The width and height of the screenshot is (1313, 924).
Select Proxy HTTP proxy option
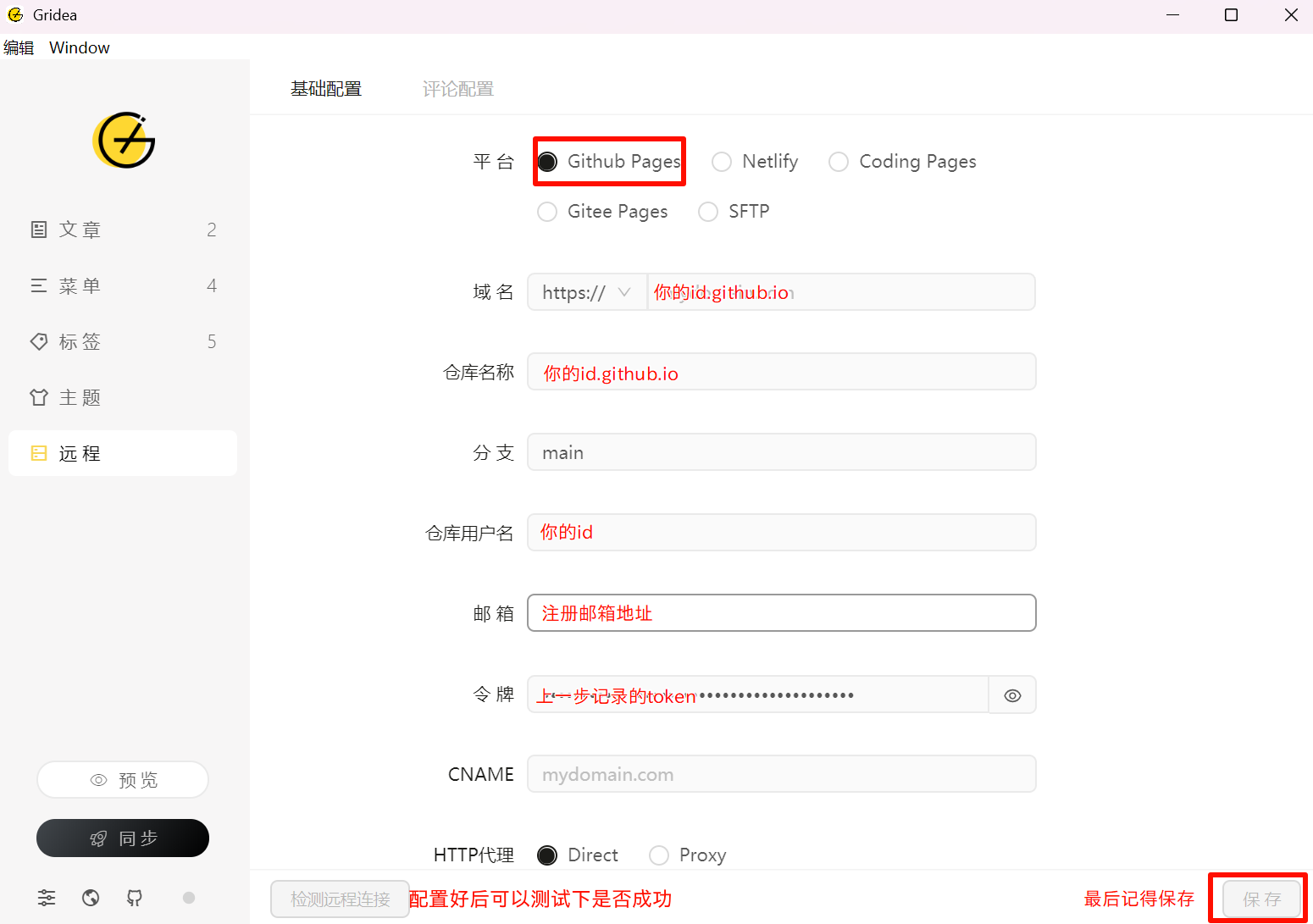688,855
